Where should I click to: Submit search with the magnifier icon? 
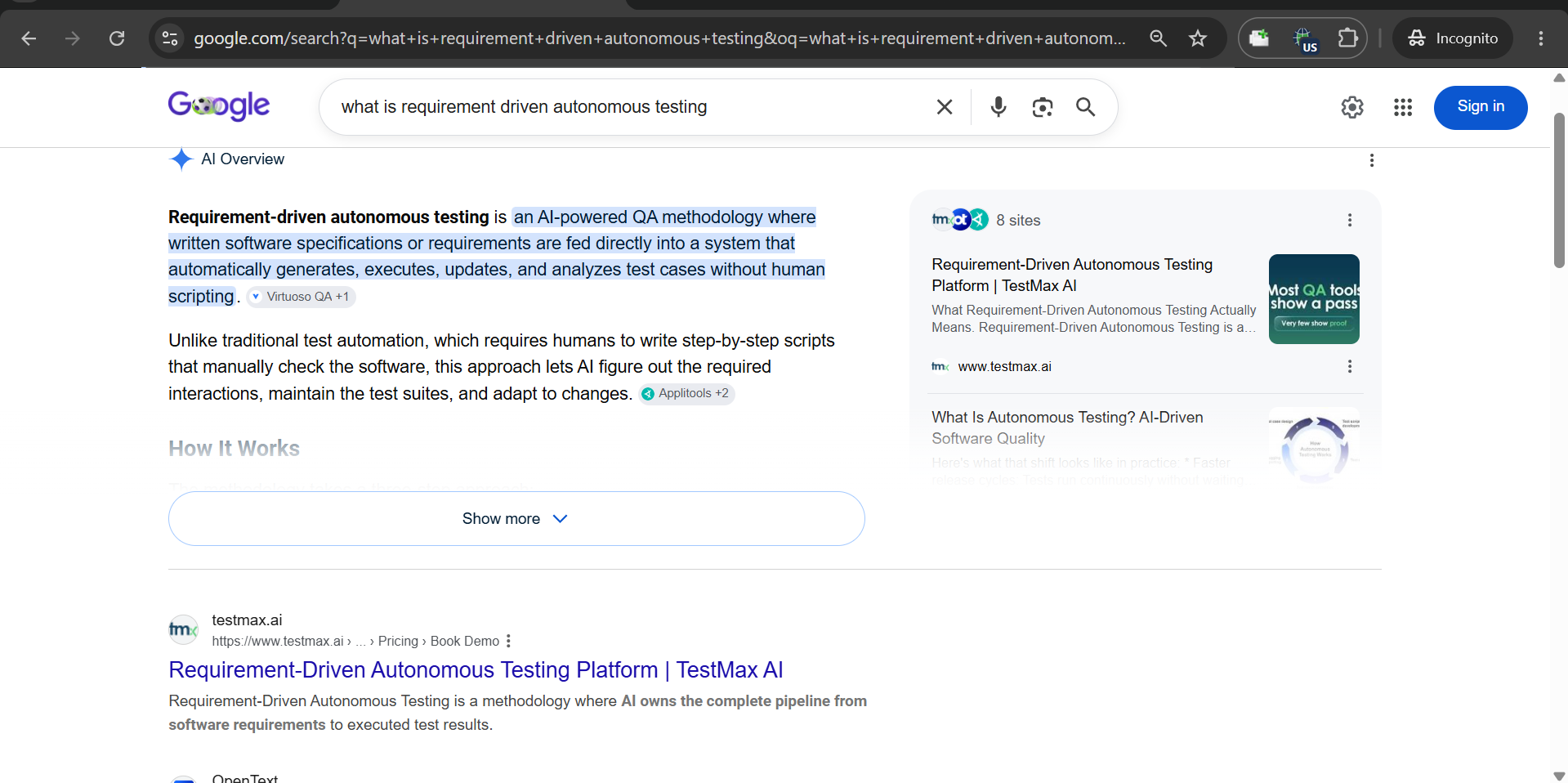click(x=1085, y=107)
